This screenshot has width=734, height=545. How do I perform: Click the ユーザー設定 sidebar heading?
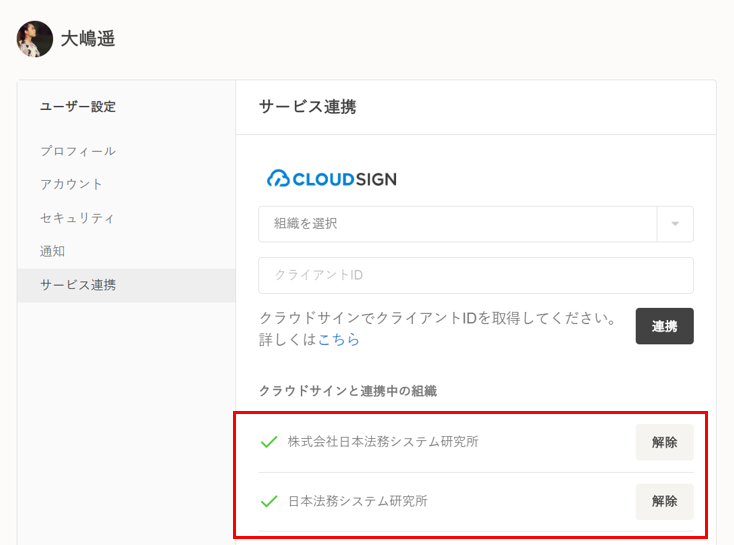click(x=78, y=106)
